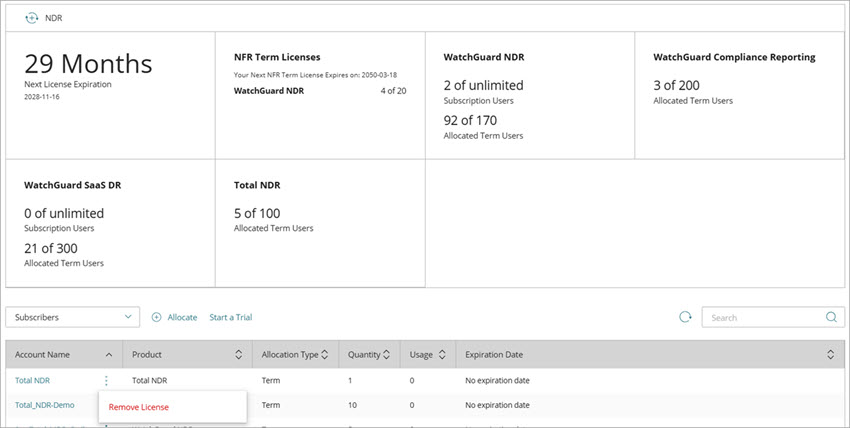850x428 pixels.
Task: Click the NDR title text in header
Action: (x=54, y=18)
